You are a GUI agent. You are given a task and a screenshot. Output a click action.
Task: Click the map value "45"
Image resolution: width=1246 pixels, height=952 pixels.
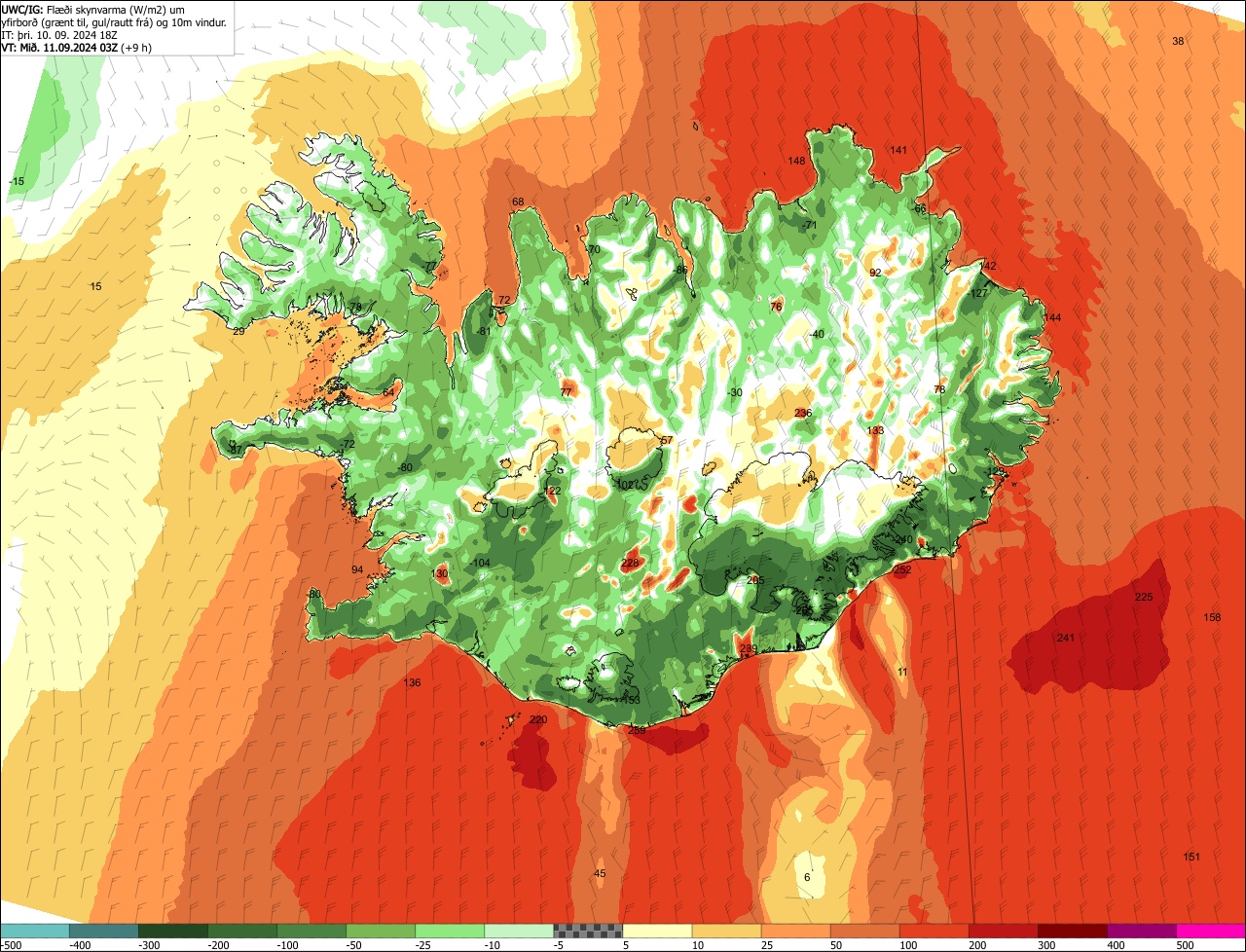click(600, 874)
